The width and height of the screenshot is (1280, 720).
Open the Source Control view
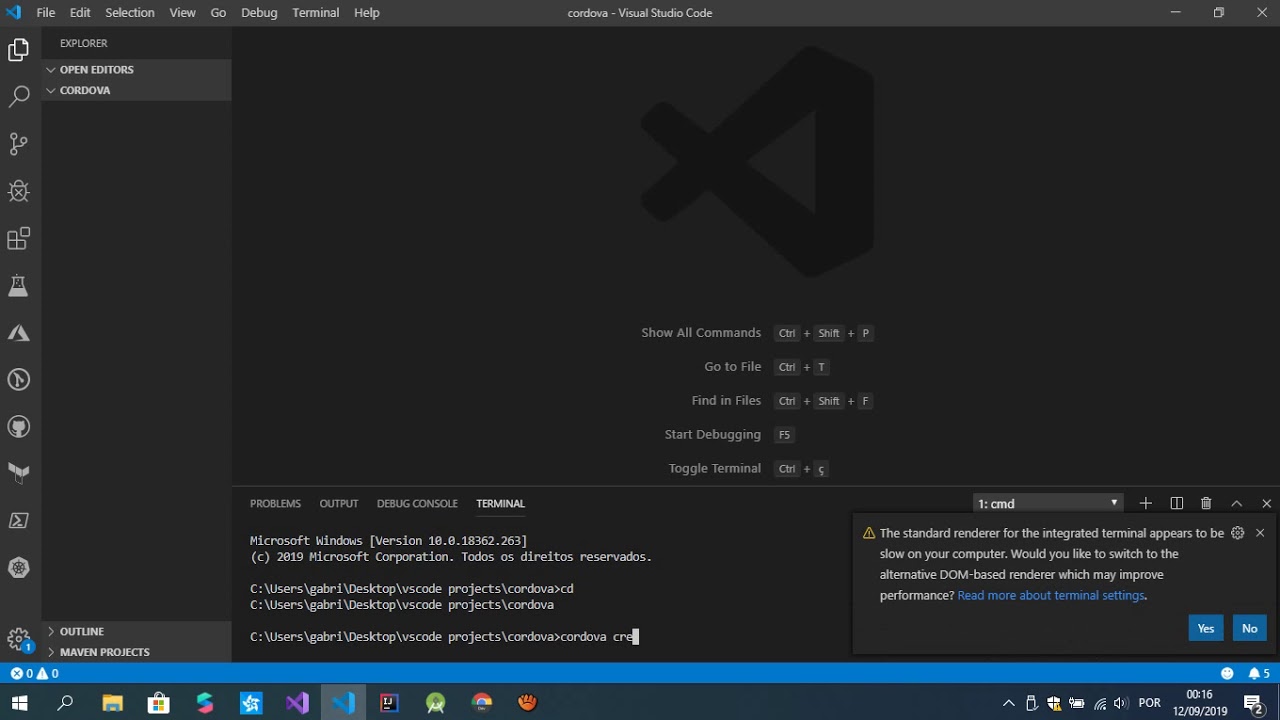pos(19,144)
